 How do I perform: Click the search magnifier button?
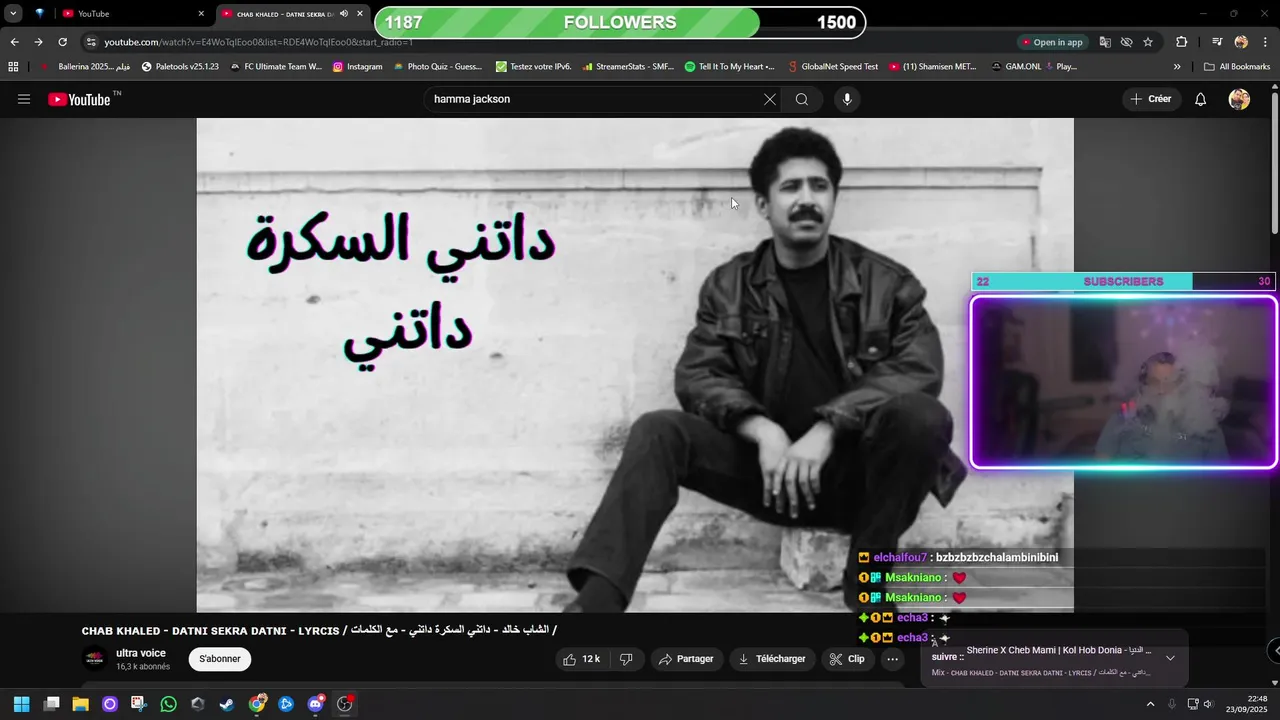pyautogui.click(x=802, y=99)
